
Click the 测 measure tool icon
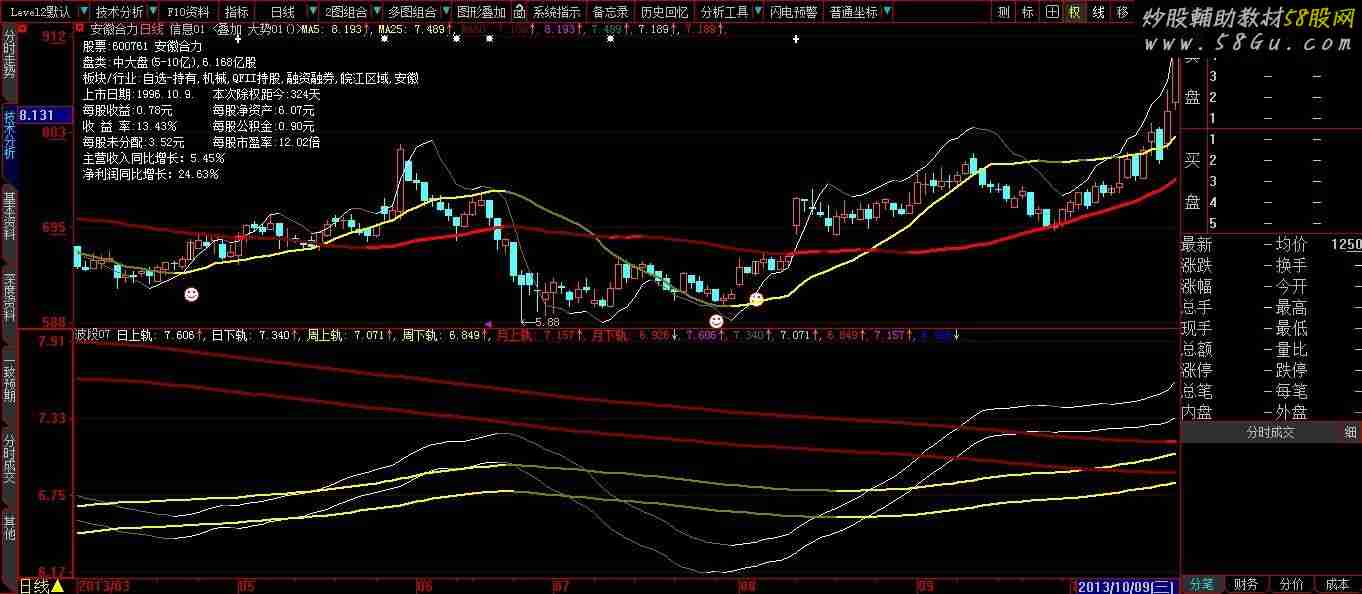1005,12
